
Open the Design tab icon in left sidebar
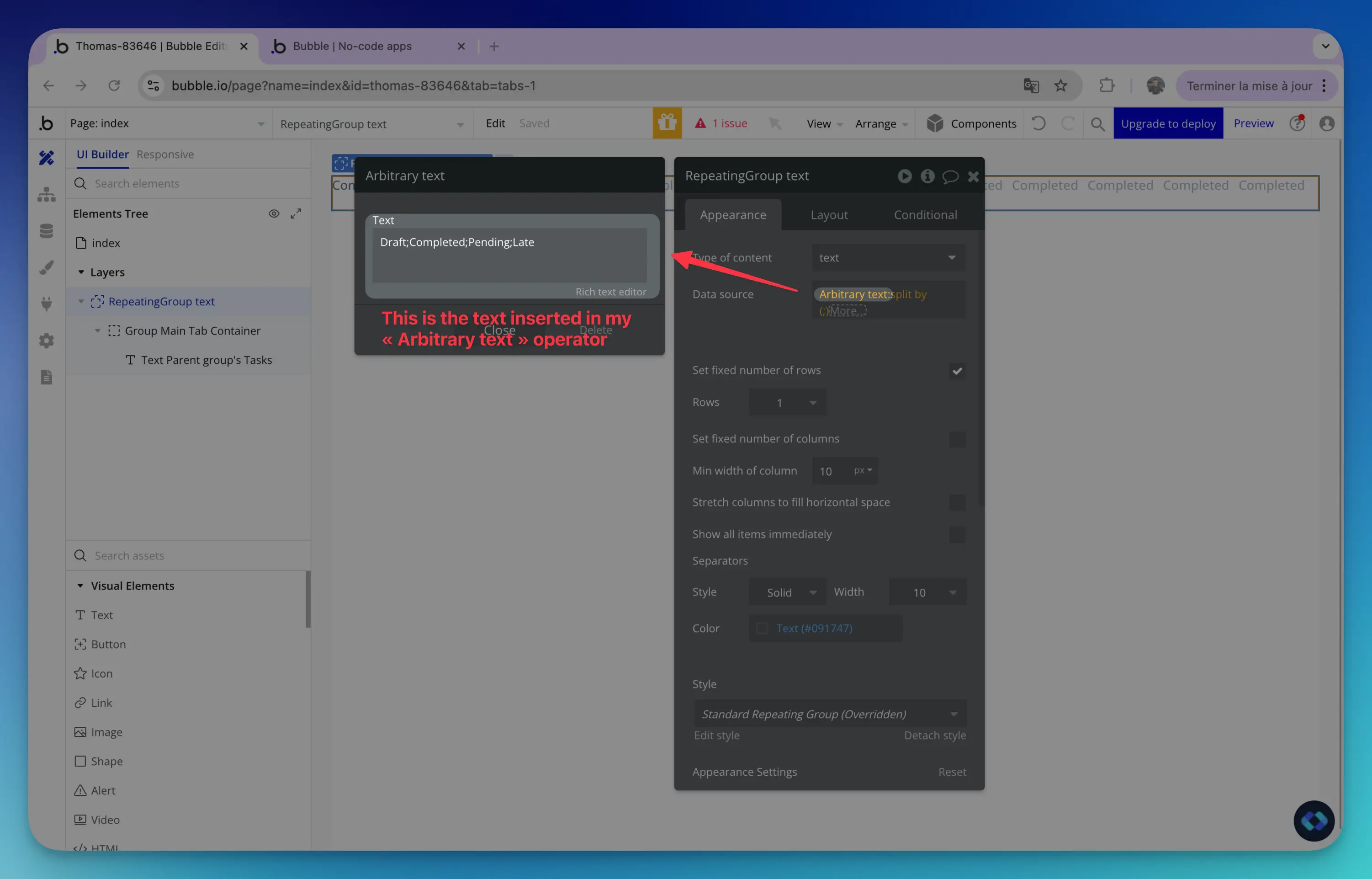click(x=46, y=158)
